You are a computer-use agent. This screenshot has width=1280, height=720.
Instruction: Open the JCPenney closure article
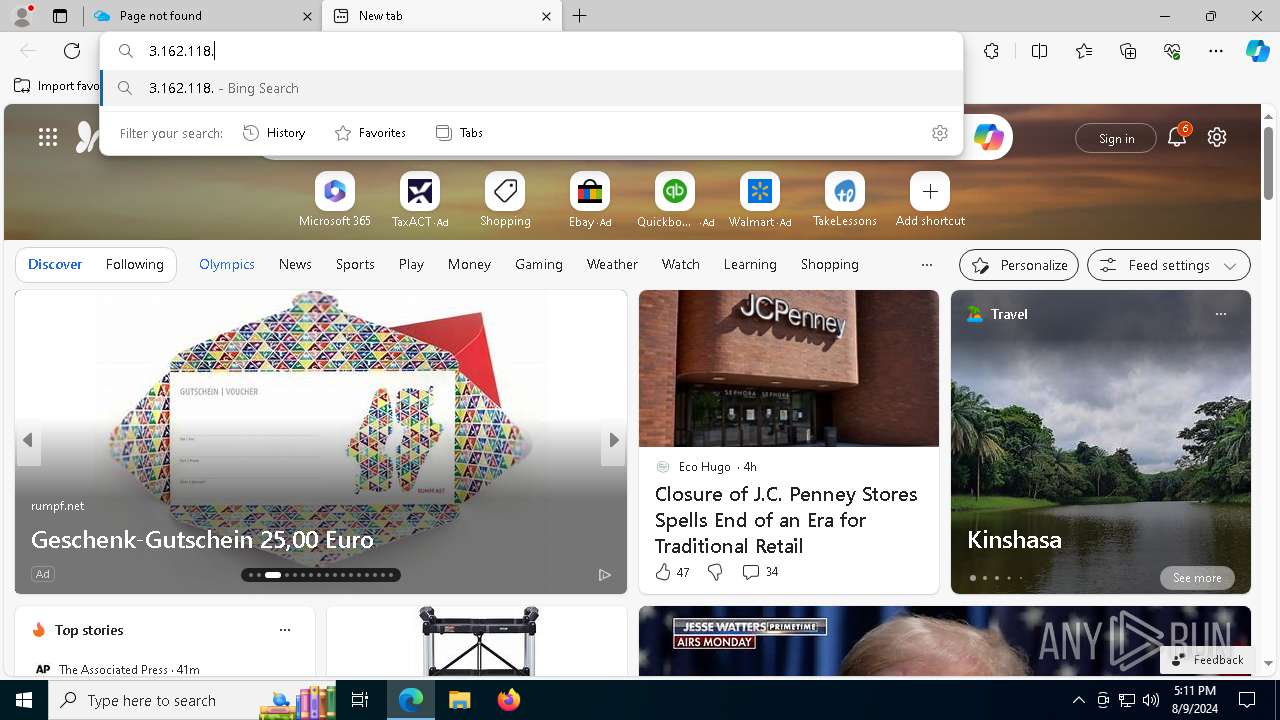pyautogui.click(x=786, y=520)
